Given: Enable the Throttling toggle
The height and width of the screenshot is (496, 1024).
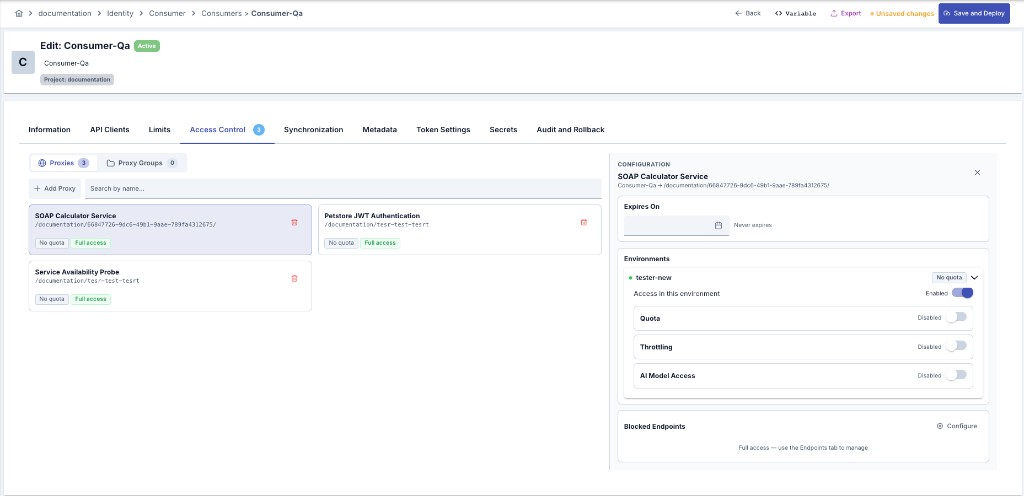Looking at the screenshot, I should [x=955, y=346].
